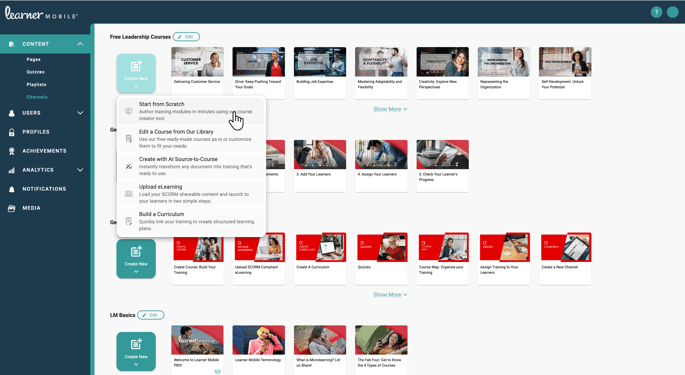The width and height of the screenshot is (685, 375).
Task: Open Learner Mobile Terminology card
Action: 259,350
